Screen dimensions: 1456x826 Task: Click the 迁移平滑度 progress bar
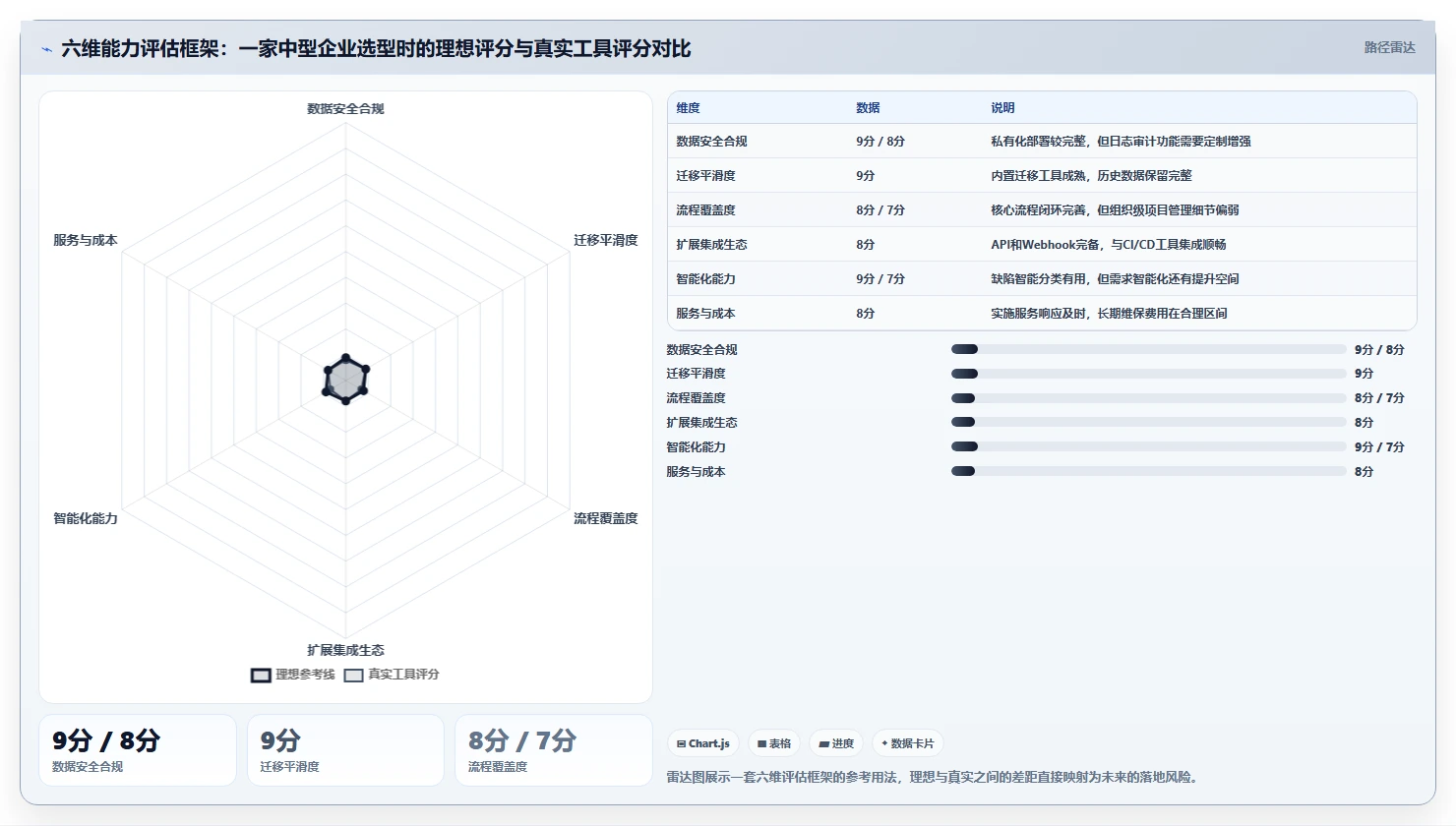coord(1148,374)
